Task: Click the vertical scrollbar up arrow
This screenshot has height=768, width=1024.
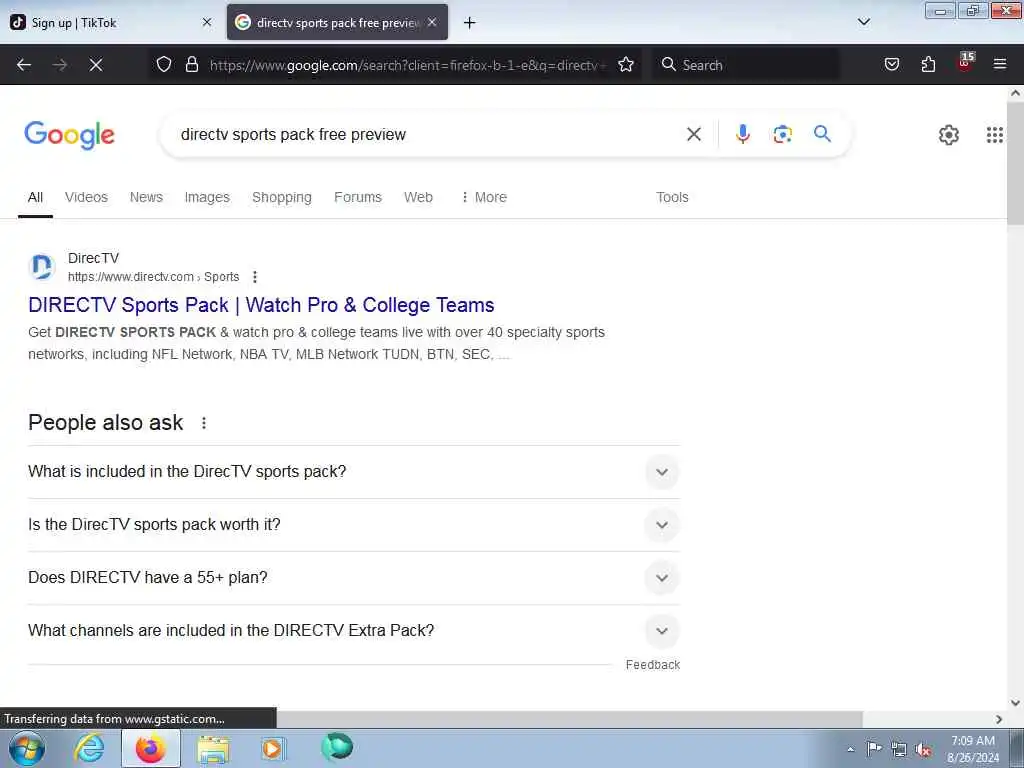Action: click(1015, 93)
